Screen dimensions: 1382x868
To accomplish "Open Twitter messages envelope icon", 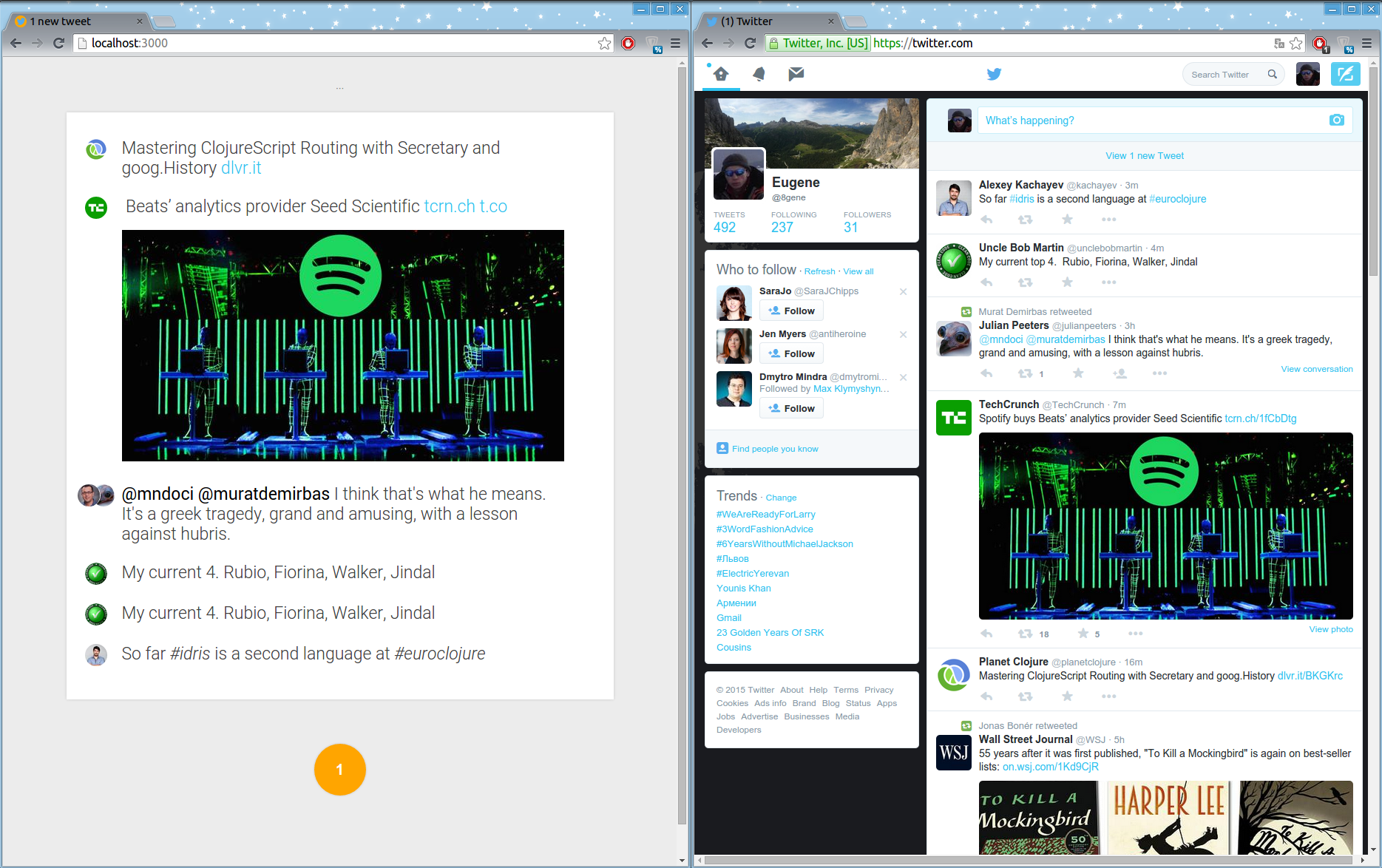I will click(x=796, y=74).
